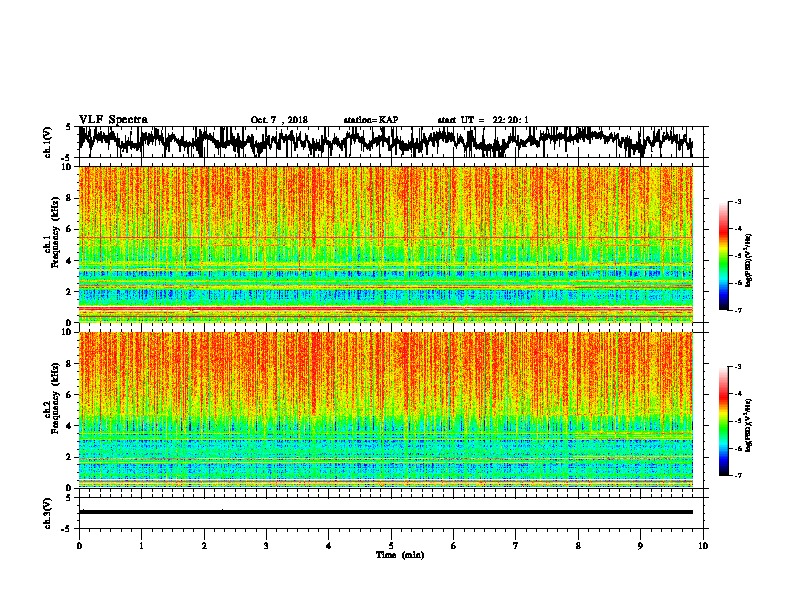The height and width of the screenshot is (612, 792).
Task: Click time axis tick label "6"
Action: point(454,546)
